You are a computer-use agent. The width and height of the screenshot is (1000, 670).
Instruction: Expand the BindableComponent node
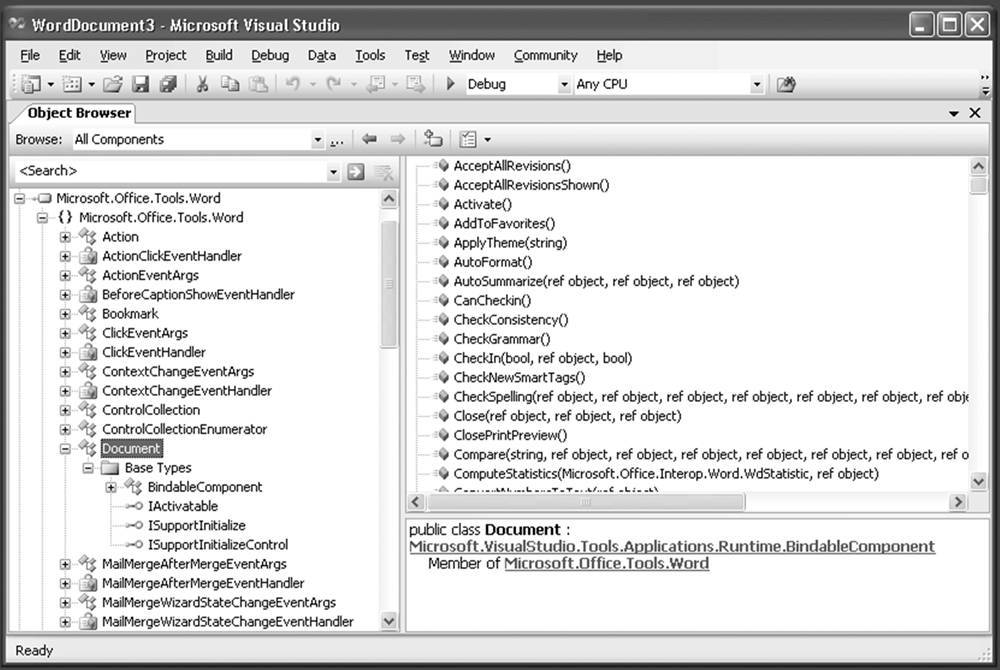tap(111, 487)
